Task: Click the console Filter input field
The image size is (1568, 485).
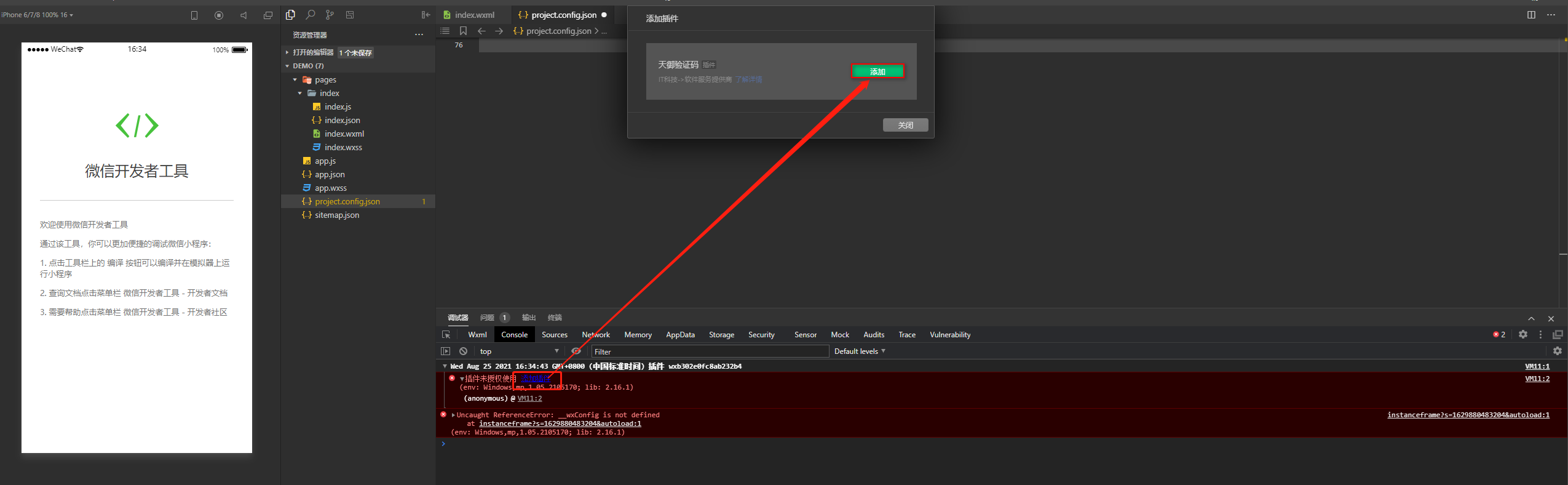Action: pos(710,351)
